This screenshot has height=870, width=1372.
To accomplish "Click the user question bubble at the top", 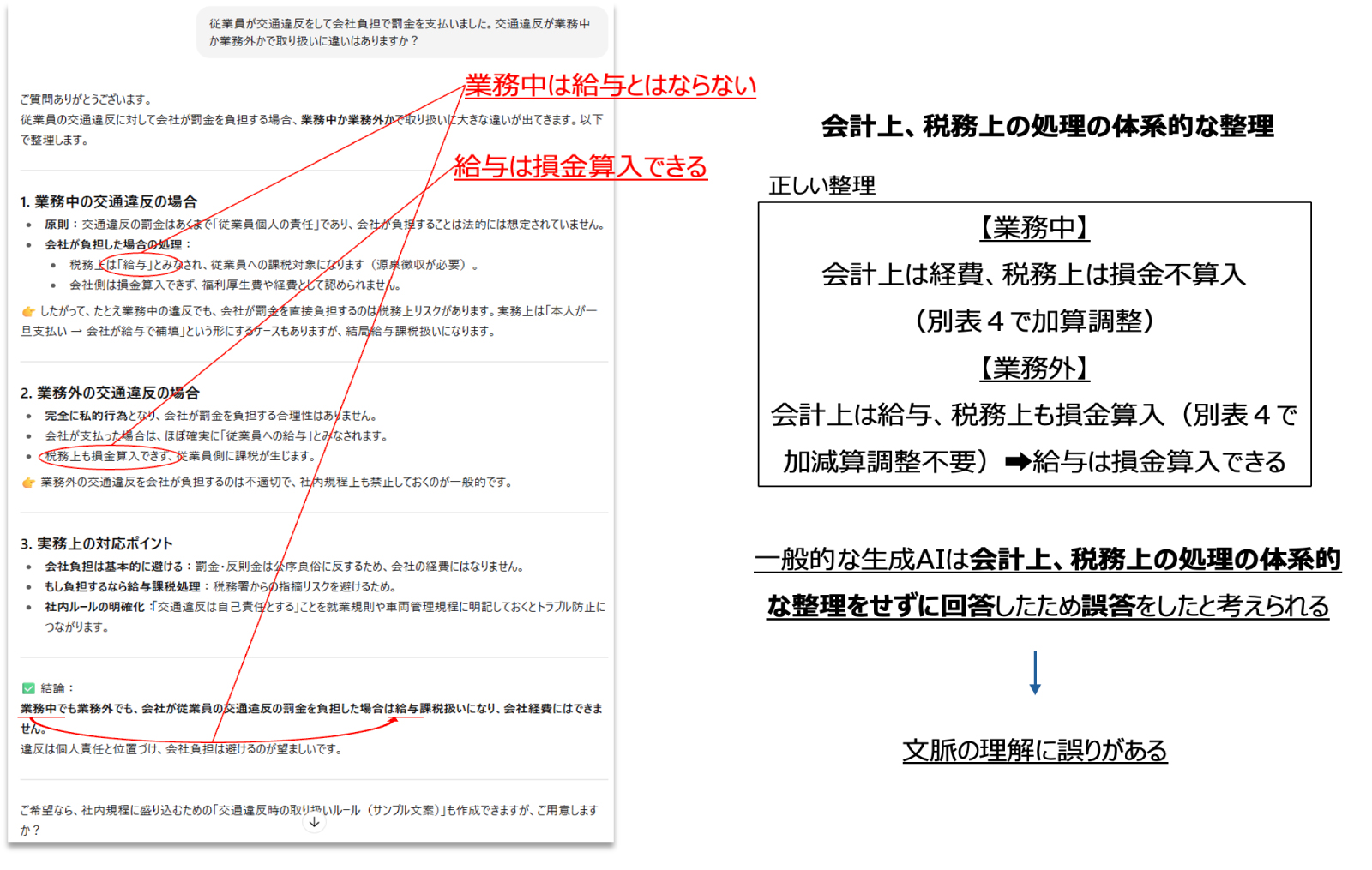I will (x=403, y=32).
